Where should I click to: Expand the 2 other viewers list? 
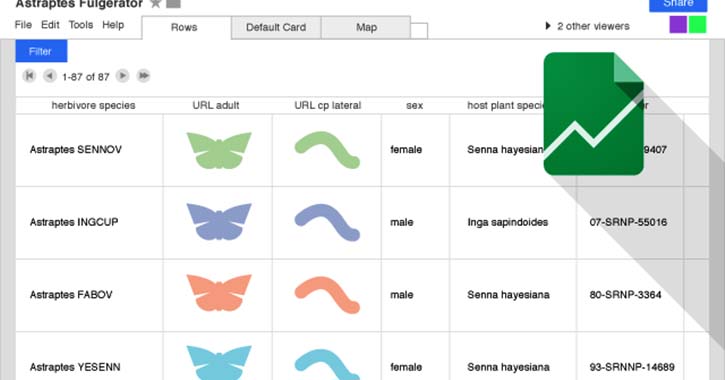pyautogui.click(x=587, y=26)
